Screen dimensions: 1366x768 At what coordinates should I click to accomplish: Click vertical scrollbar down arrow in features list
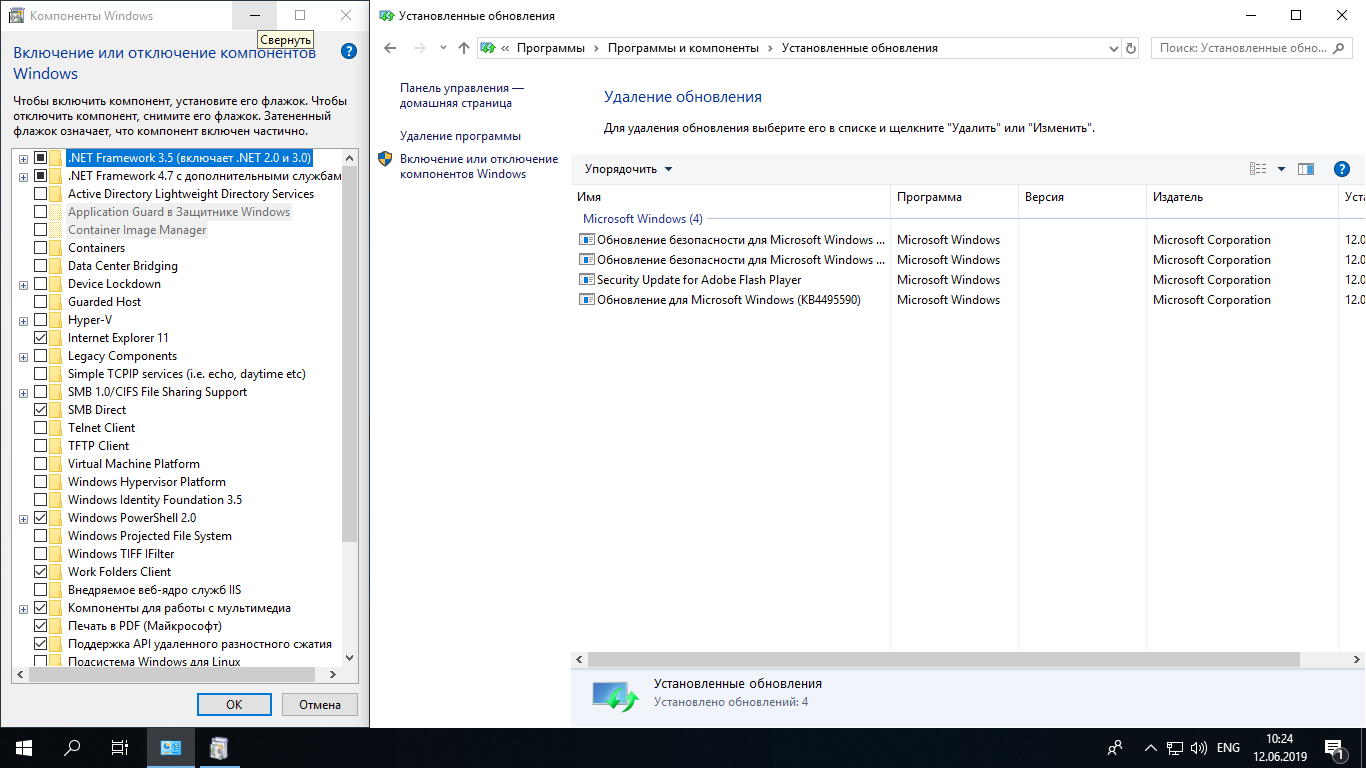(x=349, y=658)
